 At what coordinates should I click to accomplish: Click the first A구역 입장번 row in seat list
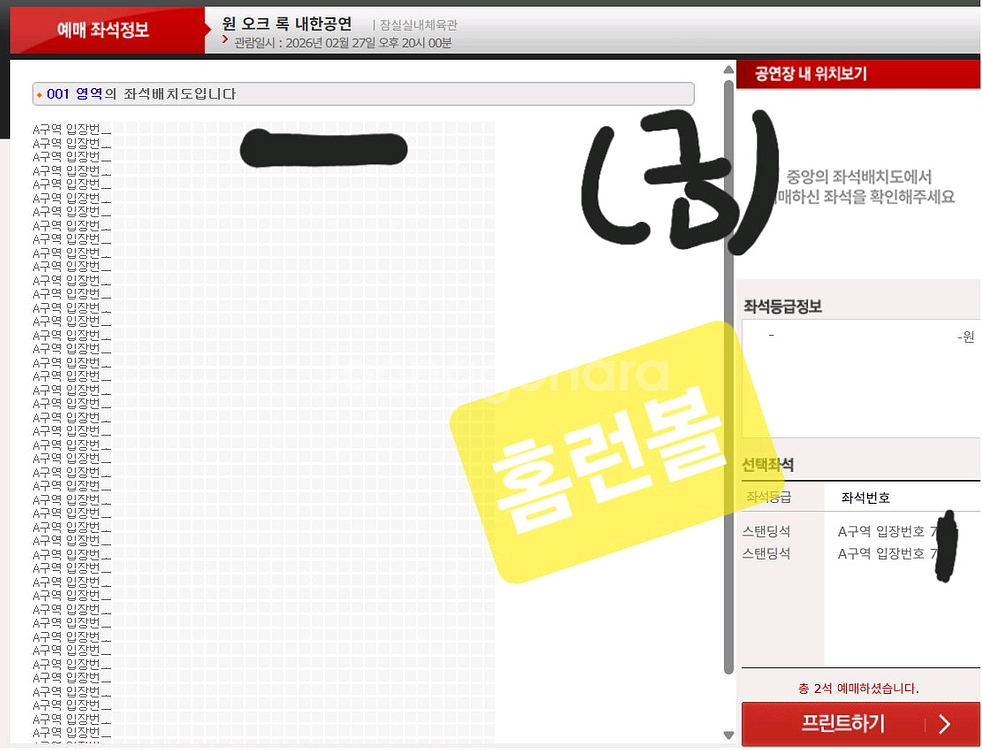(71, 129)
